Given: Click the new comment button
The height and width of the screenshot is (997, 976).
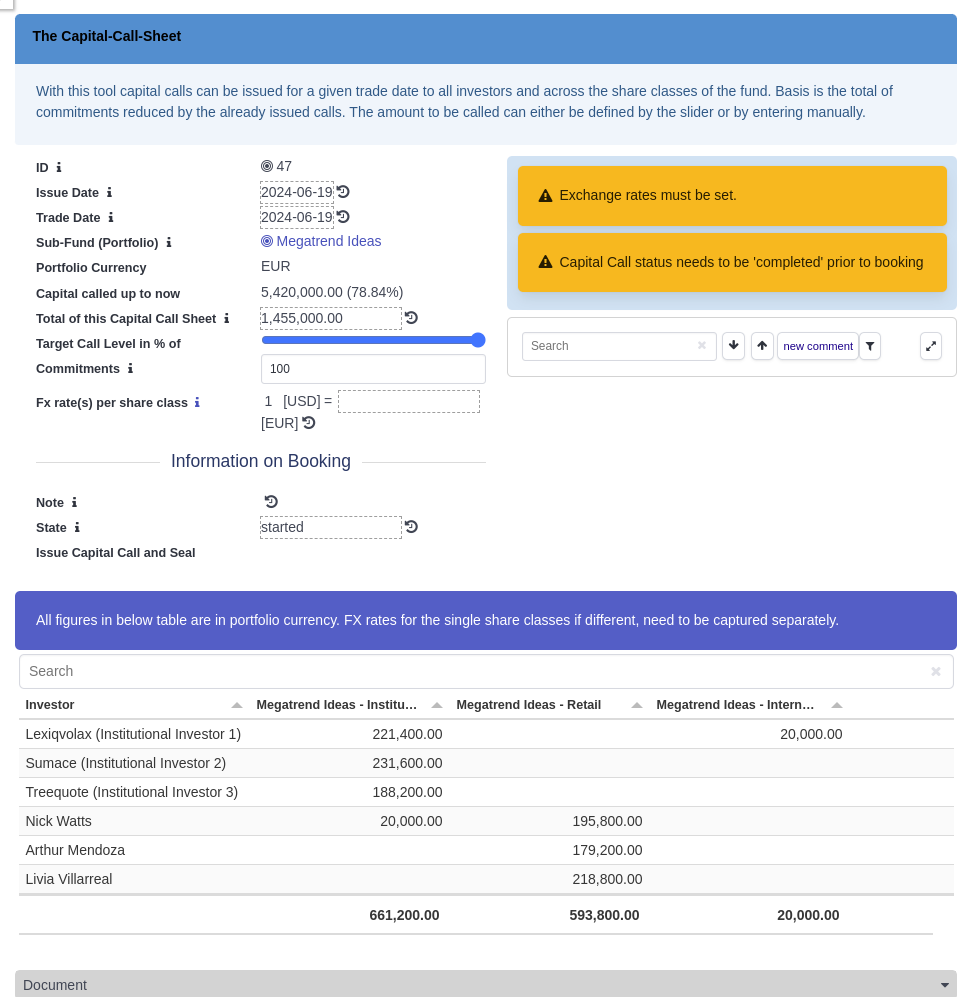Looking at the screenshot, I should (818, 346).
